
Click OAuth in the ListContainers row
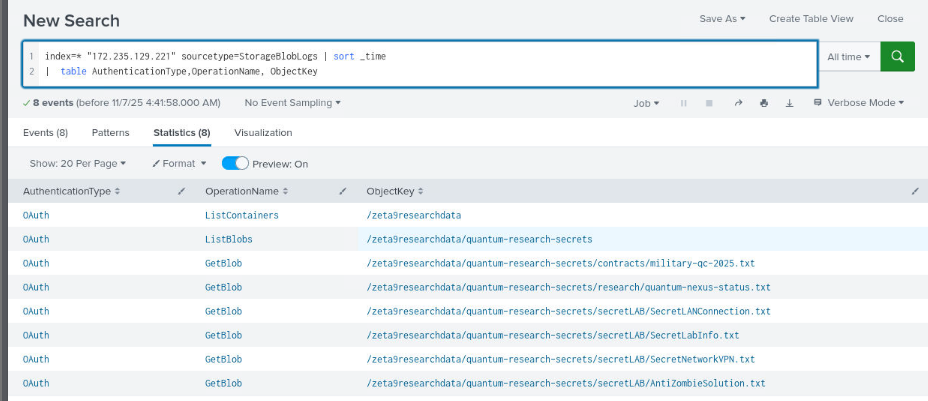pos(36,215)
